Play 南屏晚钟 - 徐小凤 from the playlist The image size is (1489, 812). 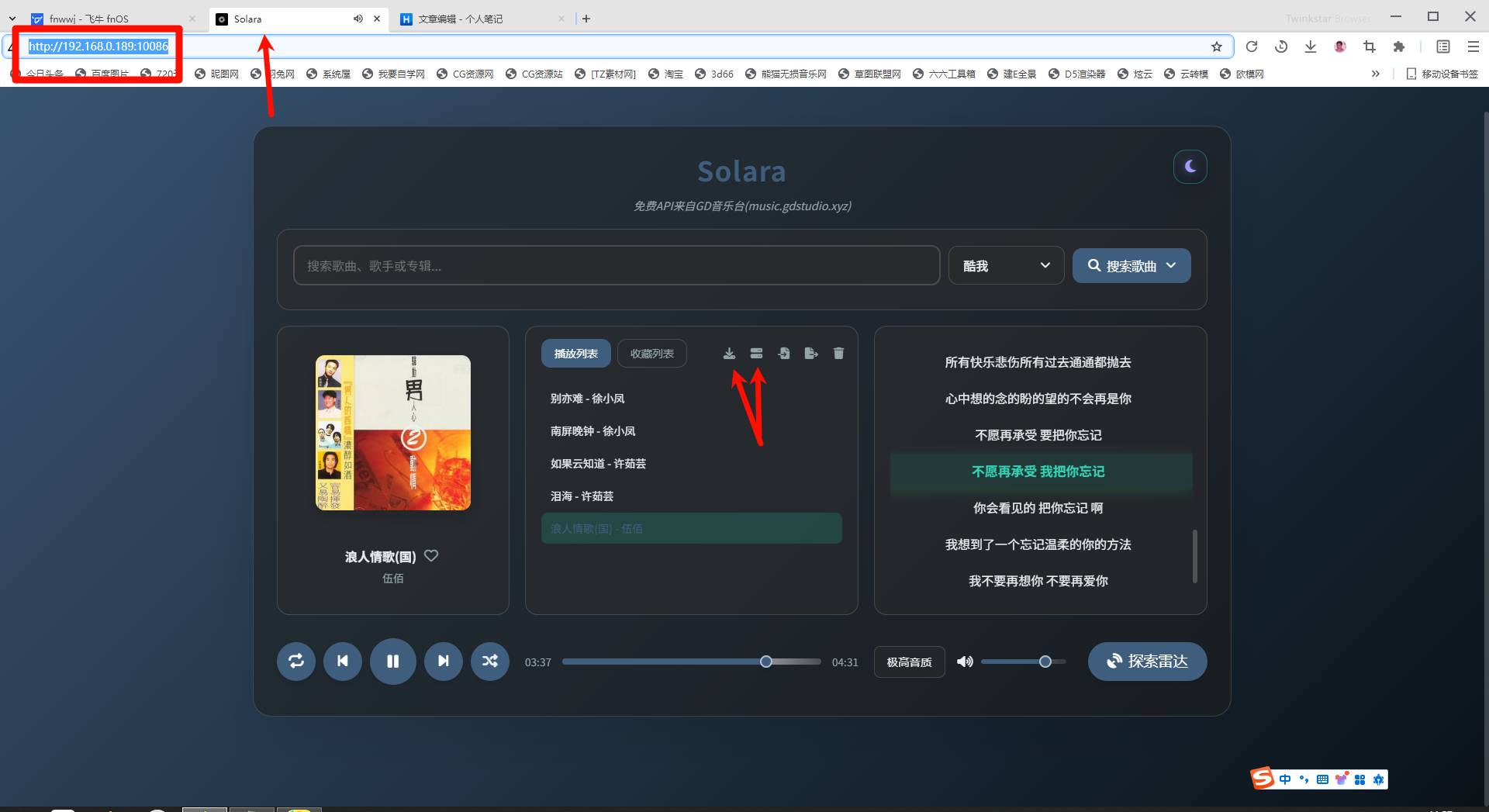pos(692,431)
